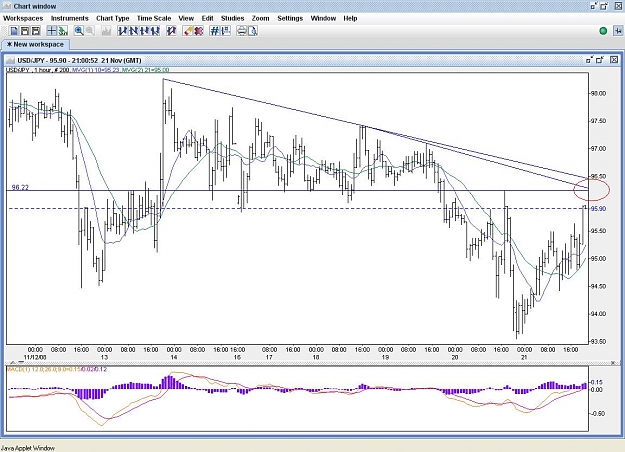Screen dimensions: 625x452
Task: Click the MVG(1) moving average legend
Action: click(x=98, y=70)
